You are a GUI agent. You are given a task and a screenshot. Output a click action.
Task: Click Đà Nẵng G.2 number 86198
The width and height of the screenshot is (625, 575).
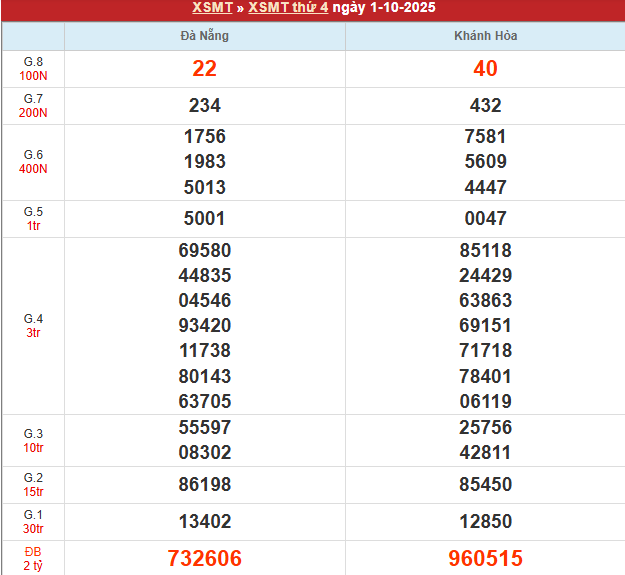(x=205, y=485)
